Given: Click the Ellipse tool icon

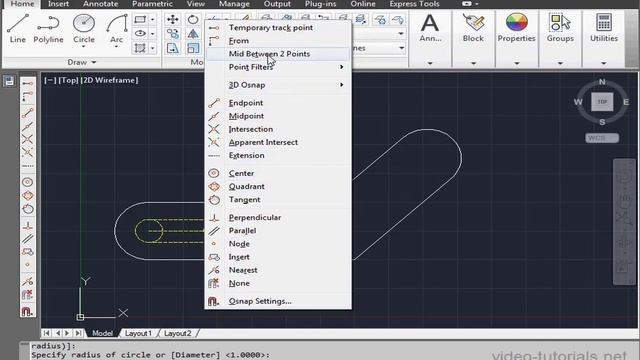Looking at the screenshot, I should 140,33.
